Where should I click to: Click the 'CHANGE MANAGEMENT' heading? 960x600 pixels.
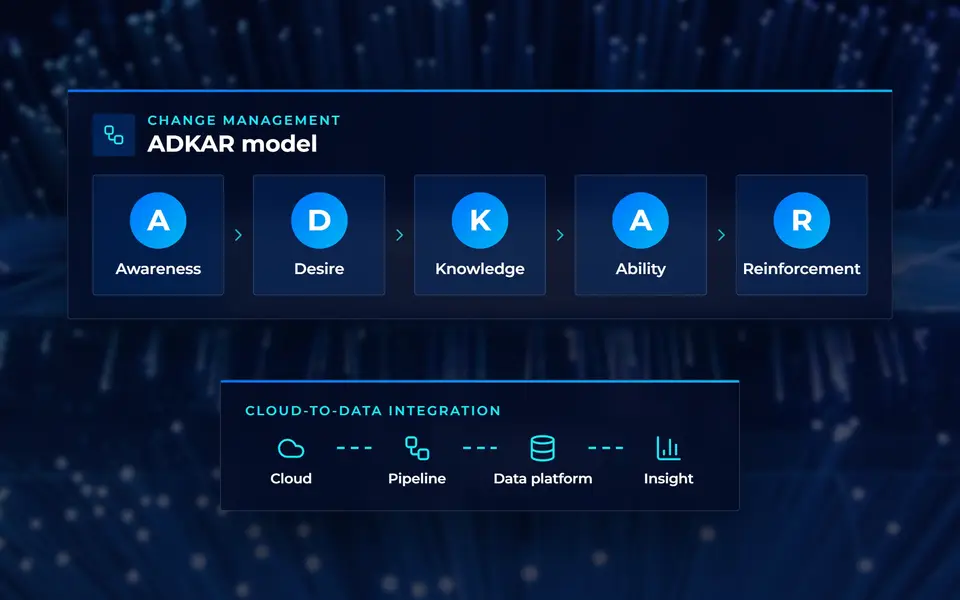click(x=244, y=121)
